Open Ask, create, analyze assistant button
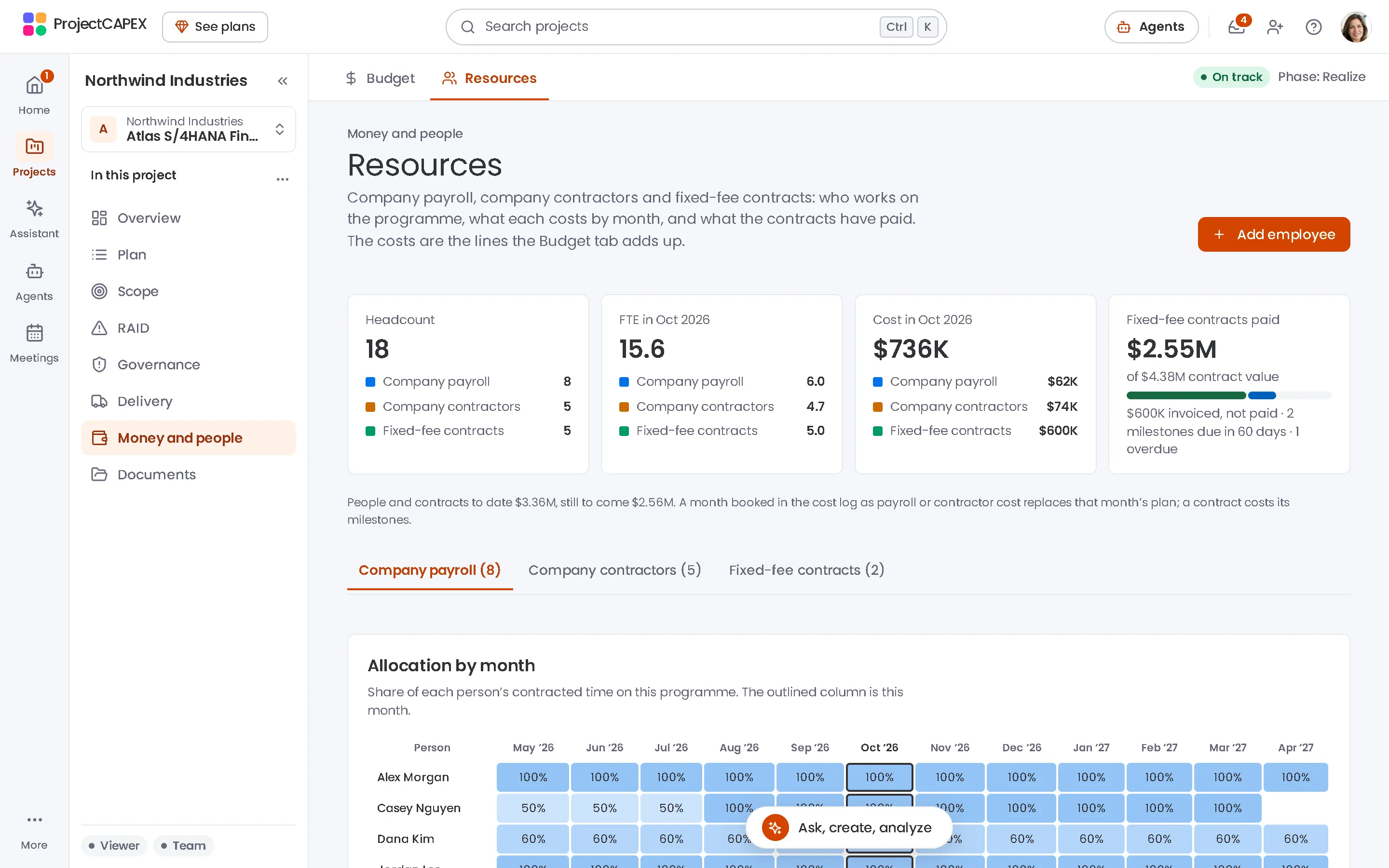The height and width of the screenshot is (868, 1389). pos(848,827)
